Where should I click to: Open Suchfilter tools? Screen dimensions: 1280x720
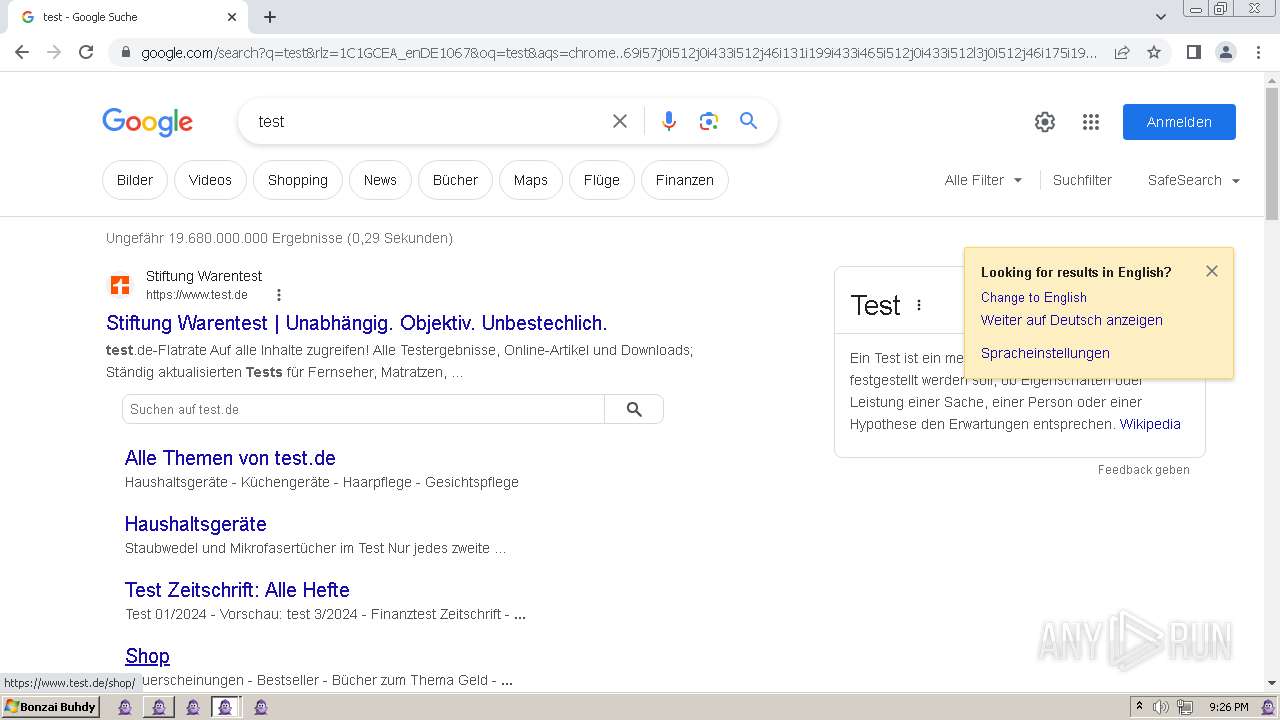(x=1082, y=180)
